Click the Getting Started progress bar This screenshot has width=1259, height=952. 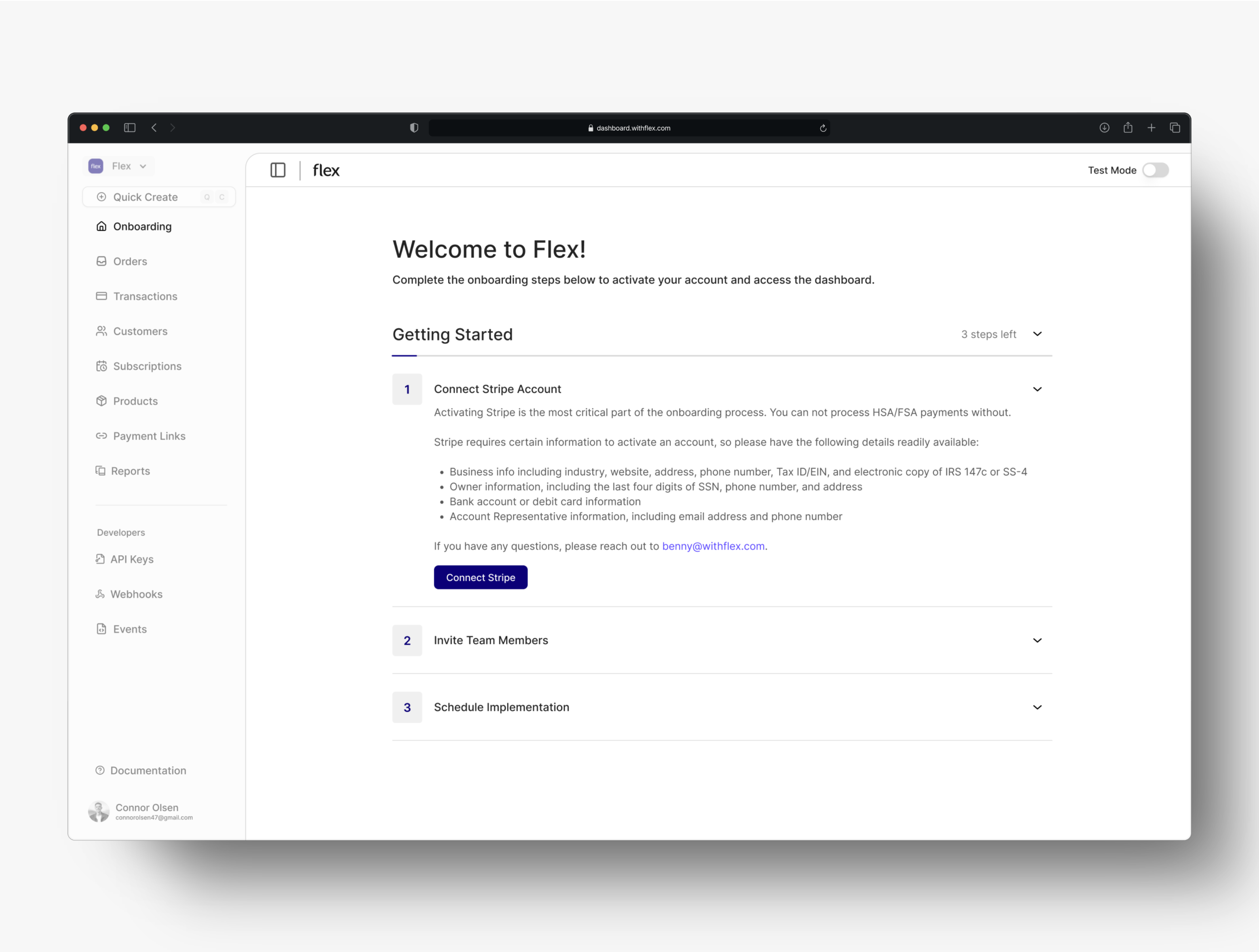coord(722,355)
